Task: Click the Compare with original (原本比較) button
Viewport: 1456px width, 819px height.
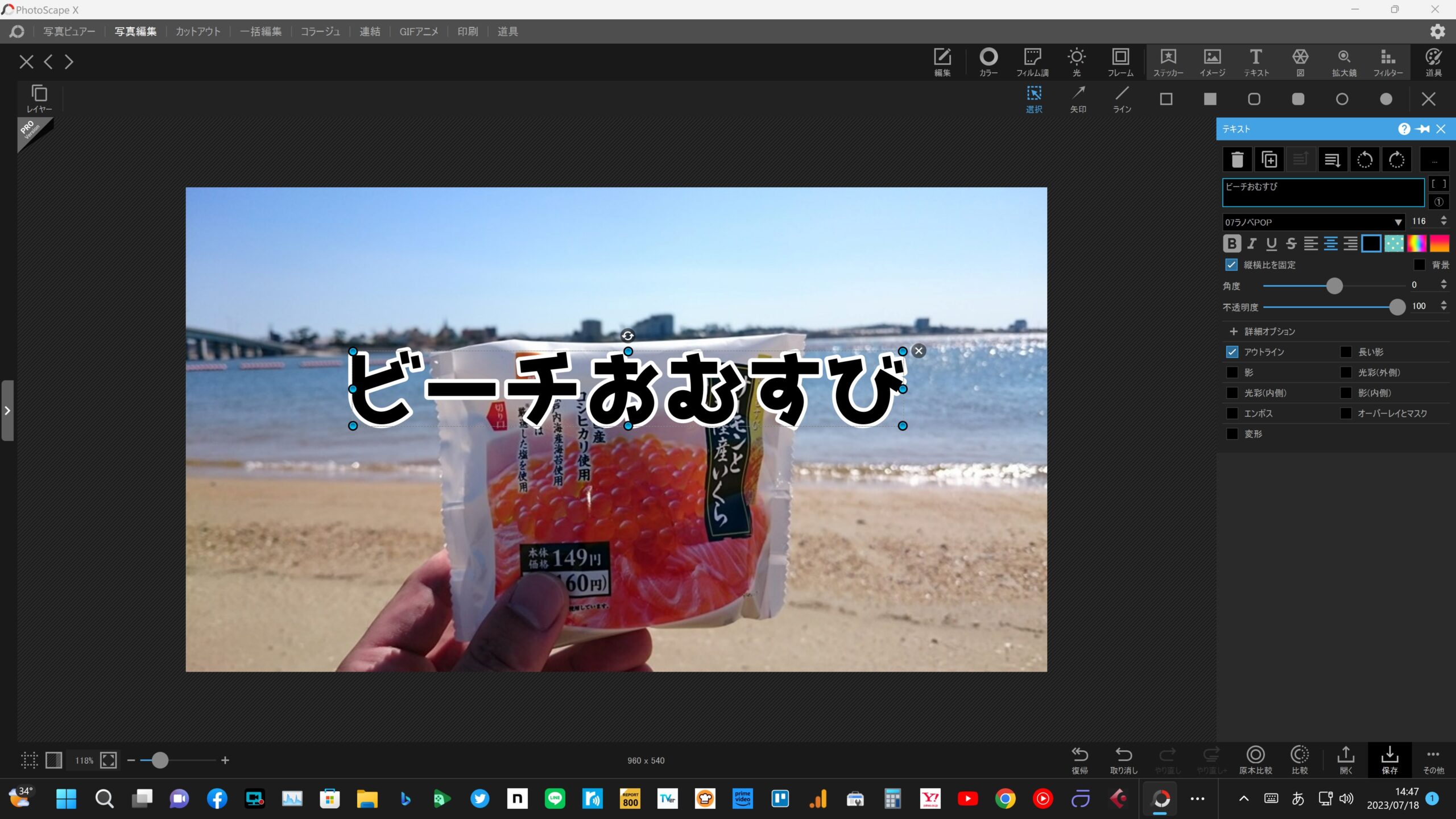Action: tap(1255, 759)
